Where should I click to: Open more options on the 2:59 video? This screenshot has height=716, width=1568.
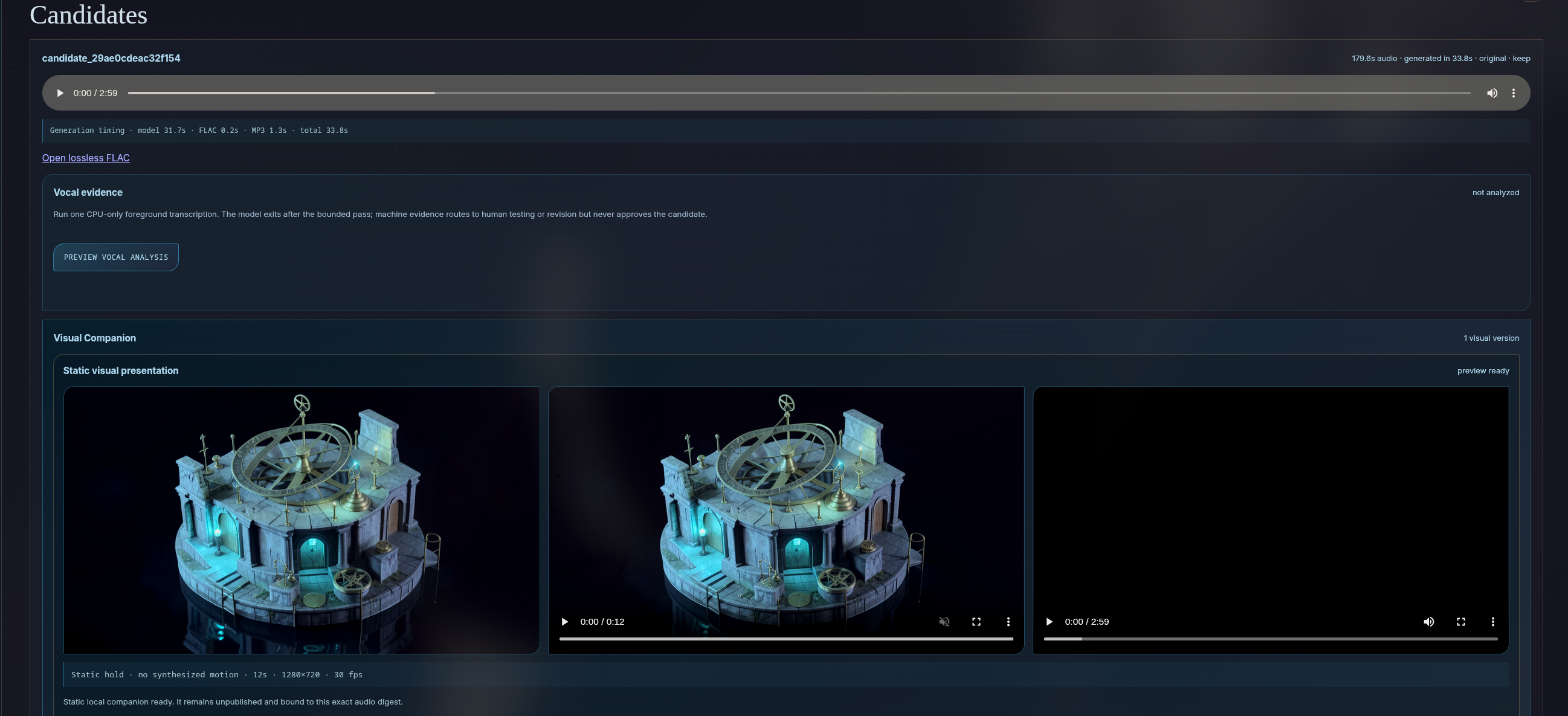(1492, 622)
